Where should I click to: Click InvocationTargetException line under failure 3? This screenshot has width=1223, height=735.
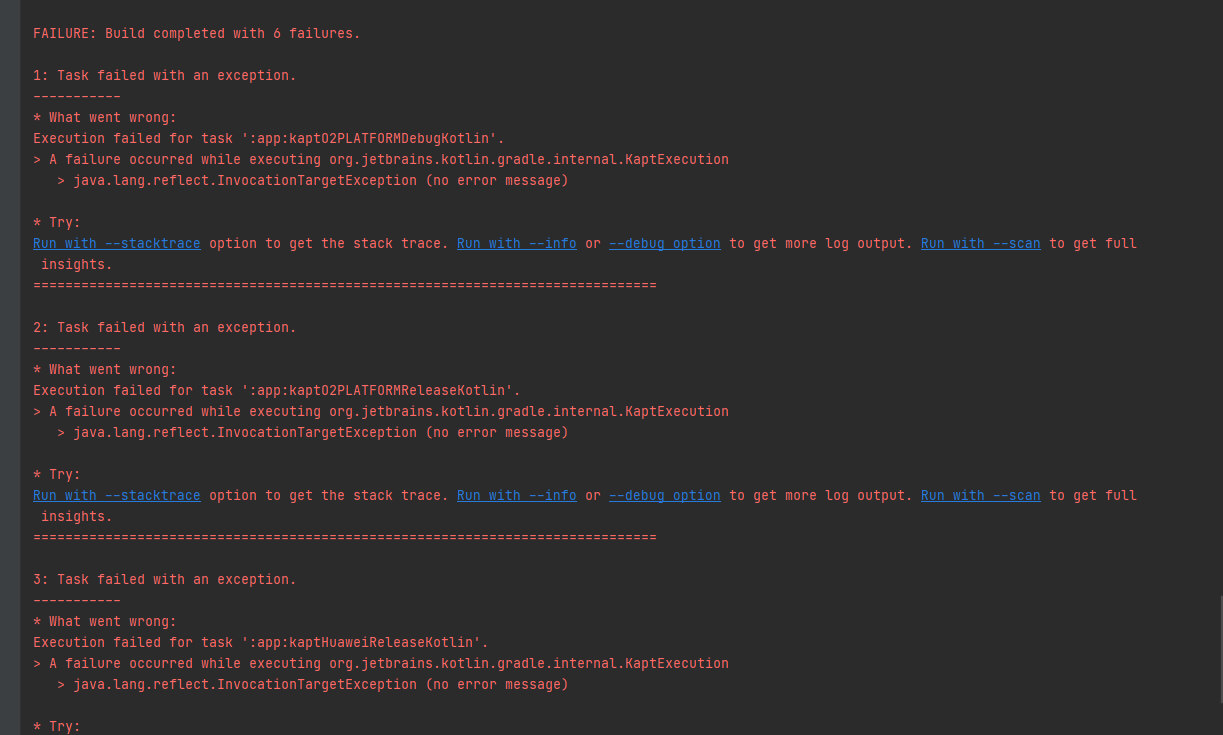312,685
